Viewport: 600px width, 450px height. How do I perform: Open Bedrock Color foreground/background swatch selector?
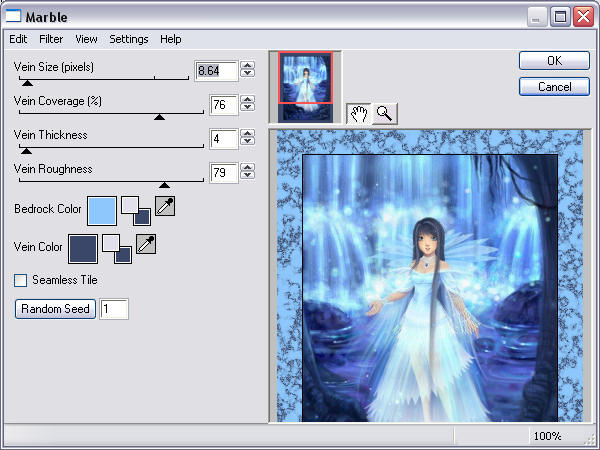coord(136,211)
